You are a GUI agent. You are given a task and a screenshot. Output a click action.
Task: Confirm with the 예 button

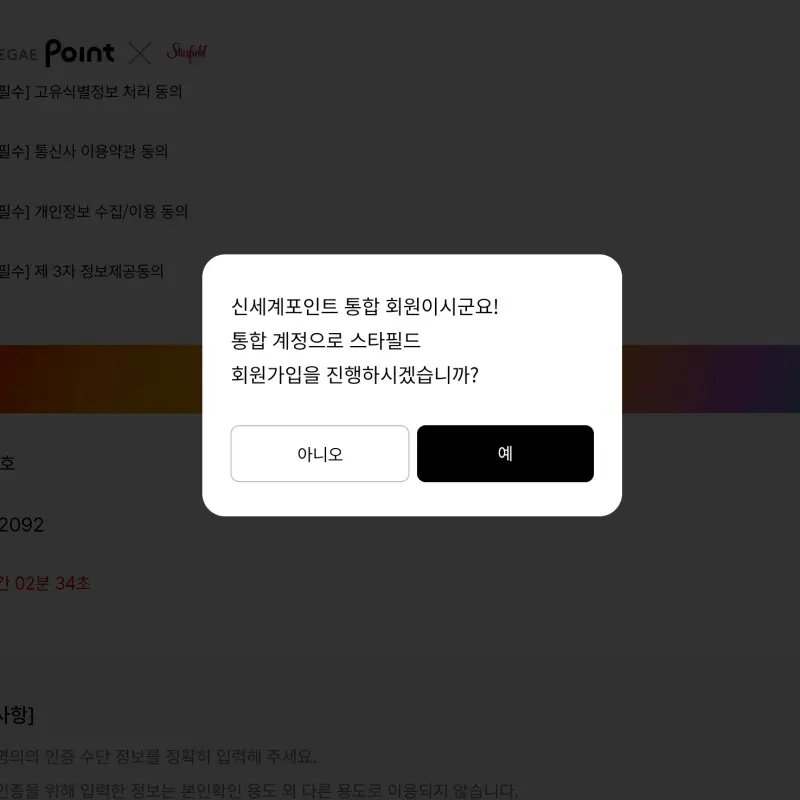pyautogui.click(x=505, y=453)
